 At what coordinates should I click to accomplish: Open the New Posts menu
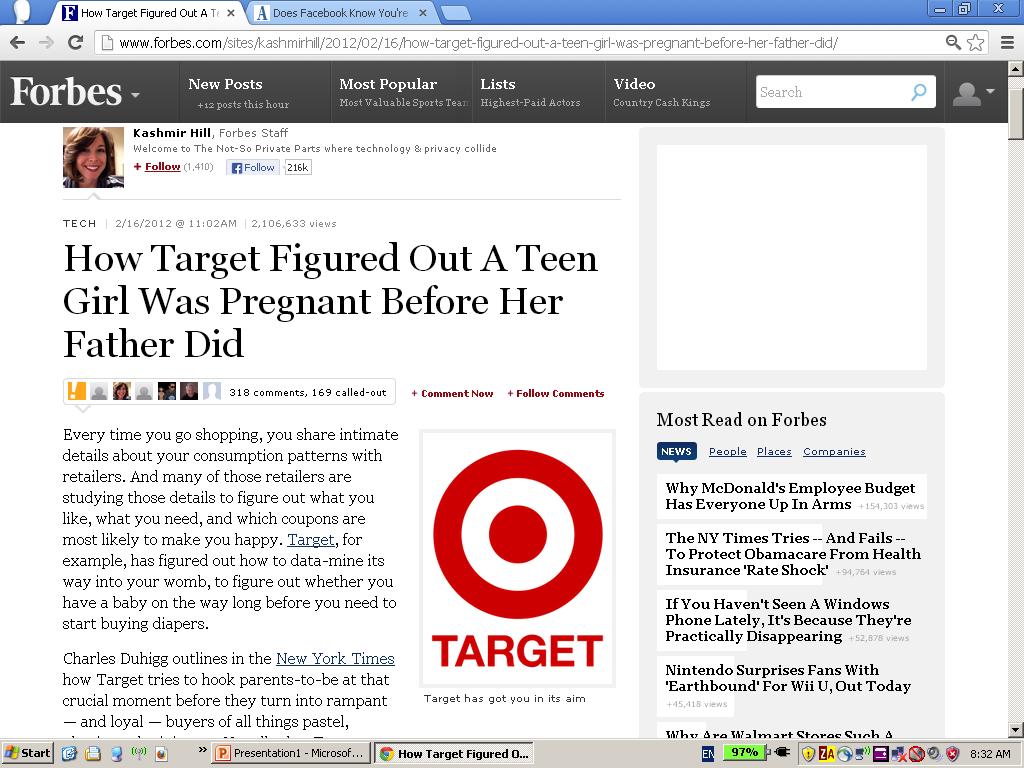click(225, 84)
